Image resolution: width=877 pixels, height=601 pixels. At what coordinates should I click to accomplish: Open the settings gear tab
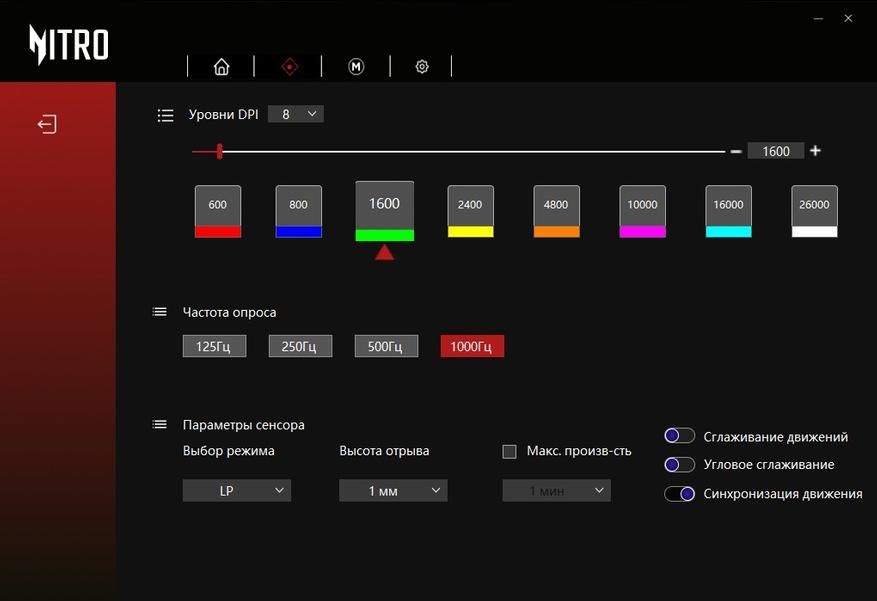(422, 67)
